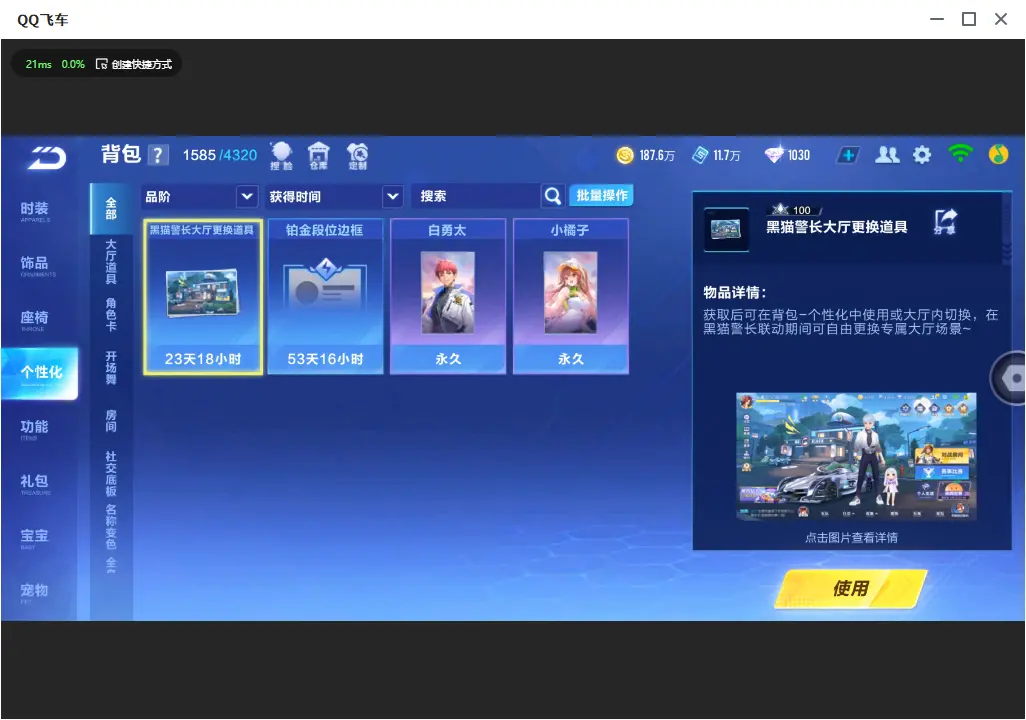Click the 11.7万 coupon balance
The image size is (1026, 720).
(726, 156)
